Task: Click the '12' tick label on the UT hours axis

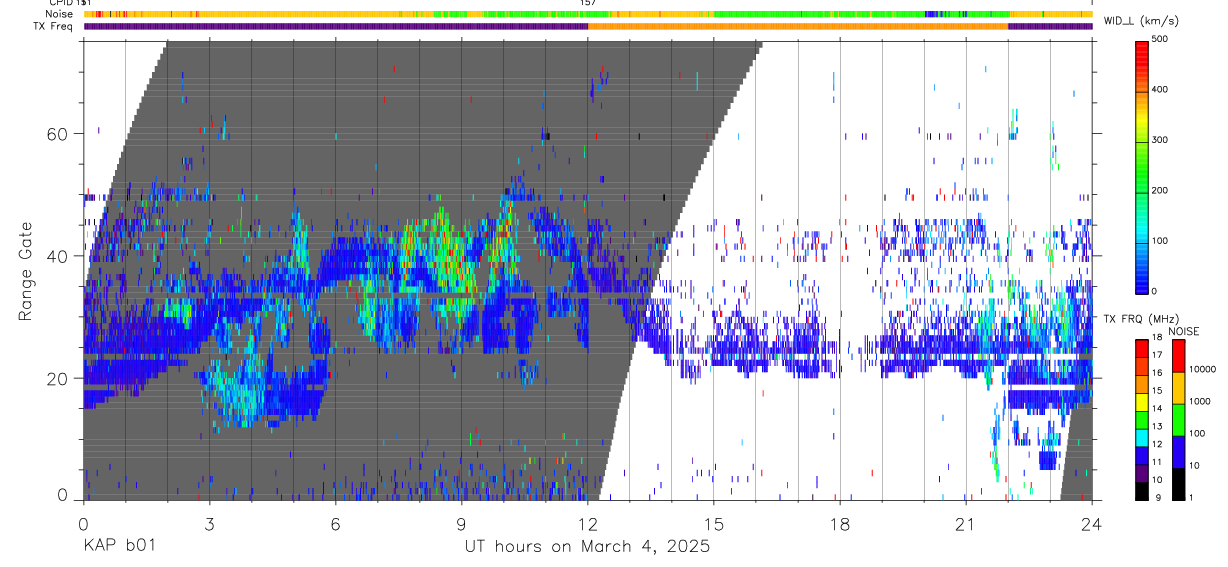Action: point(587,523)
